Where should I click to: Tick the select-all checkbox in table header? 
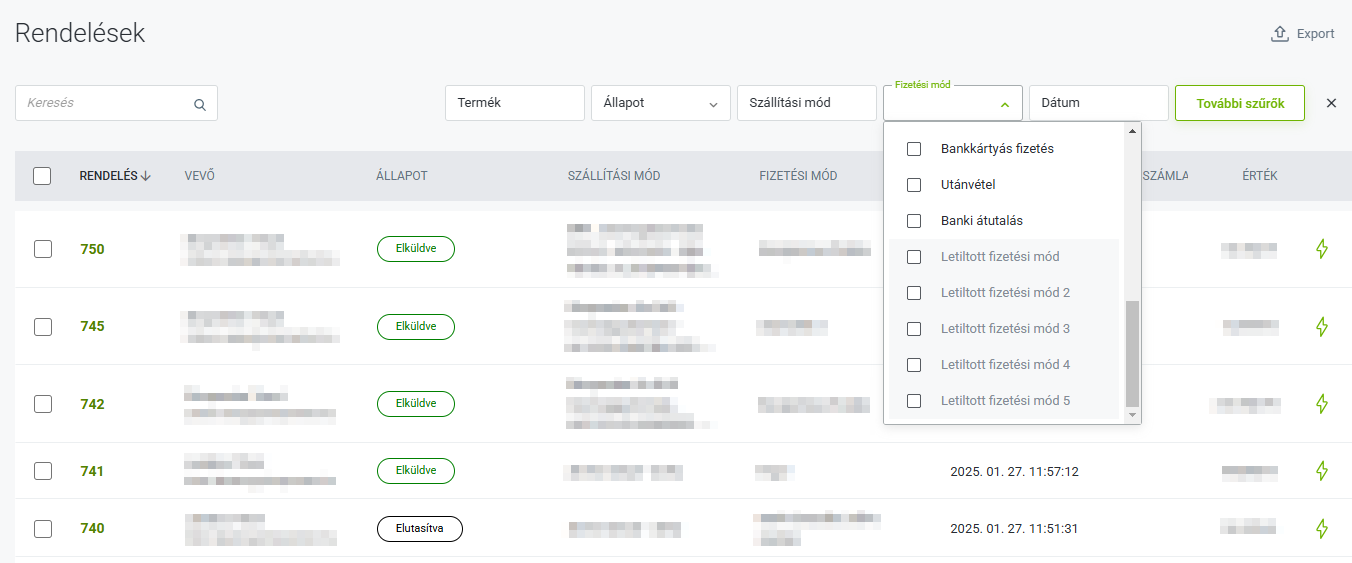(42, 176)
